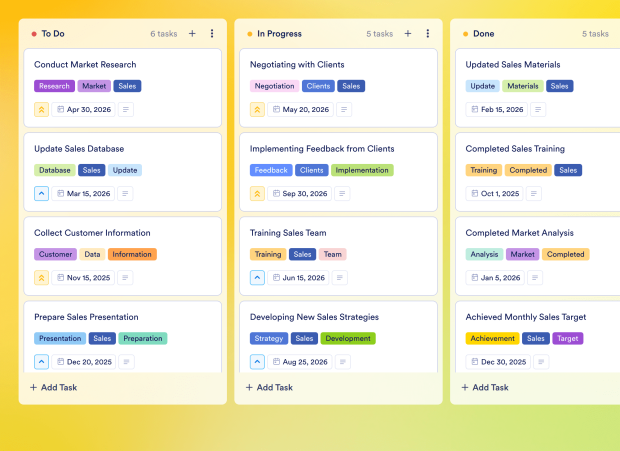The height and width of the screenshot is (451, 620).
Task: Click priority icon on Developing New Sales Strategies
Action: (258, 362)
